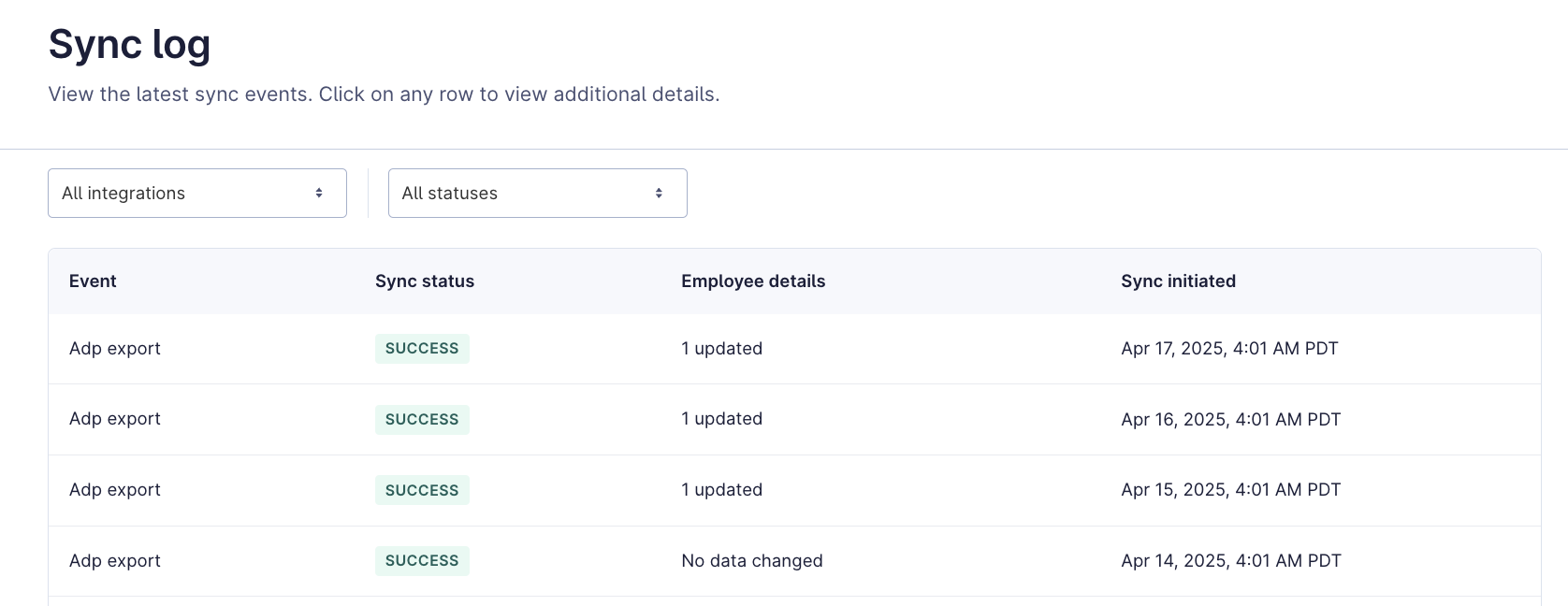Open the All statuses dropdown
This screenshot has height=606, width=1568.
pyautogui.click(x=538, y=194)
